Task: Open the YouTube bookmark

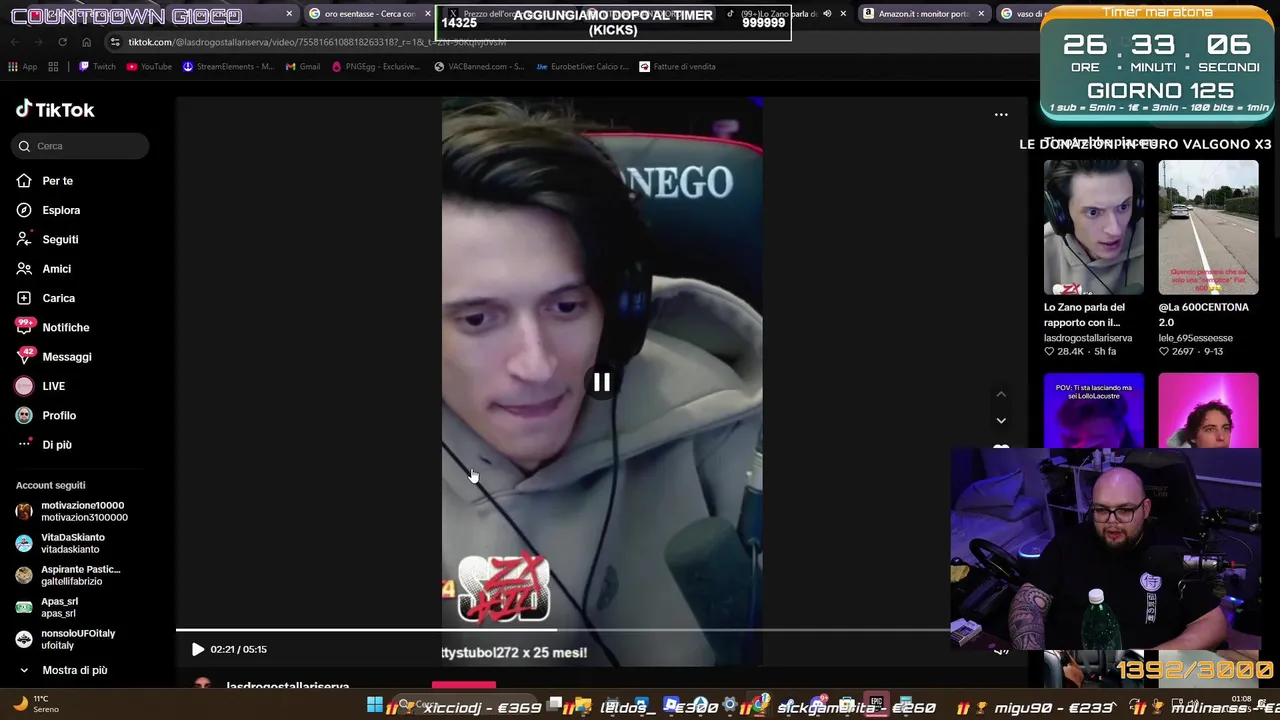Action: point(149,67)
